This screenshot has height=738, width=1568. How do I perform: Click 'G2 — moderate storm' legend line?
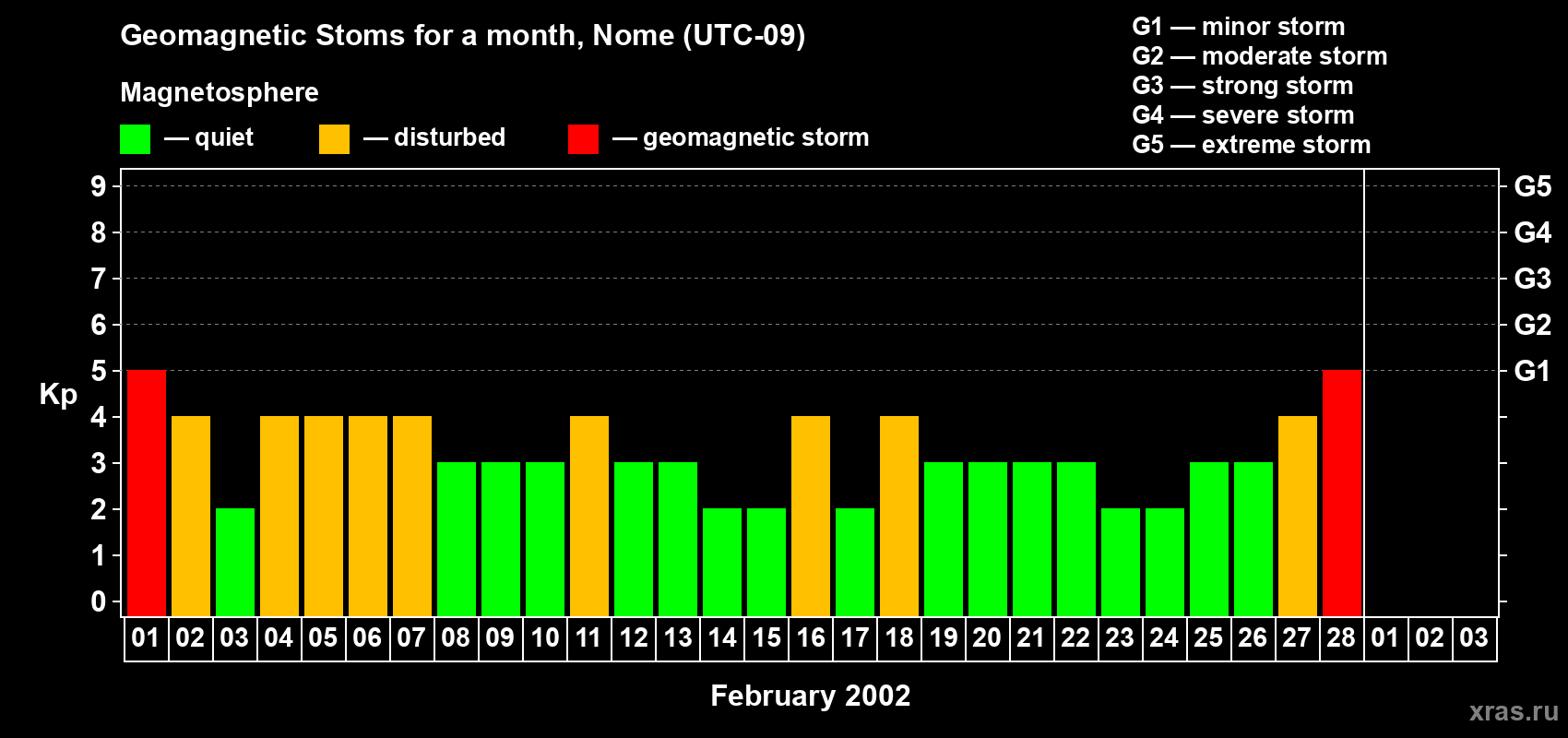point(1260,56)
